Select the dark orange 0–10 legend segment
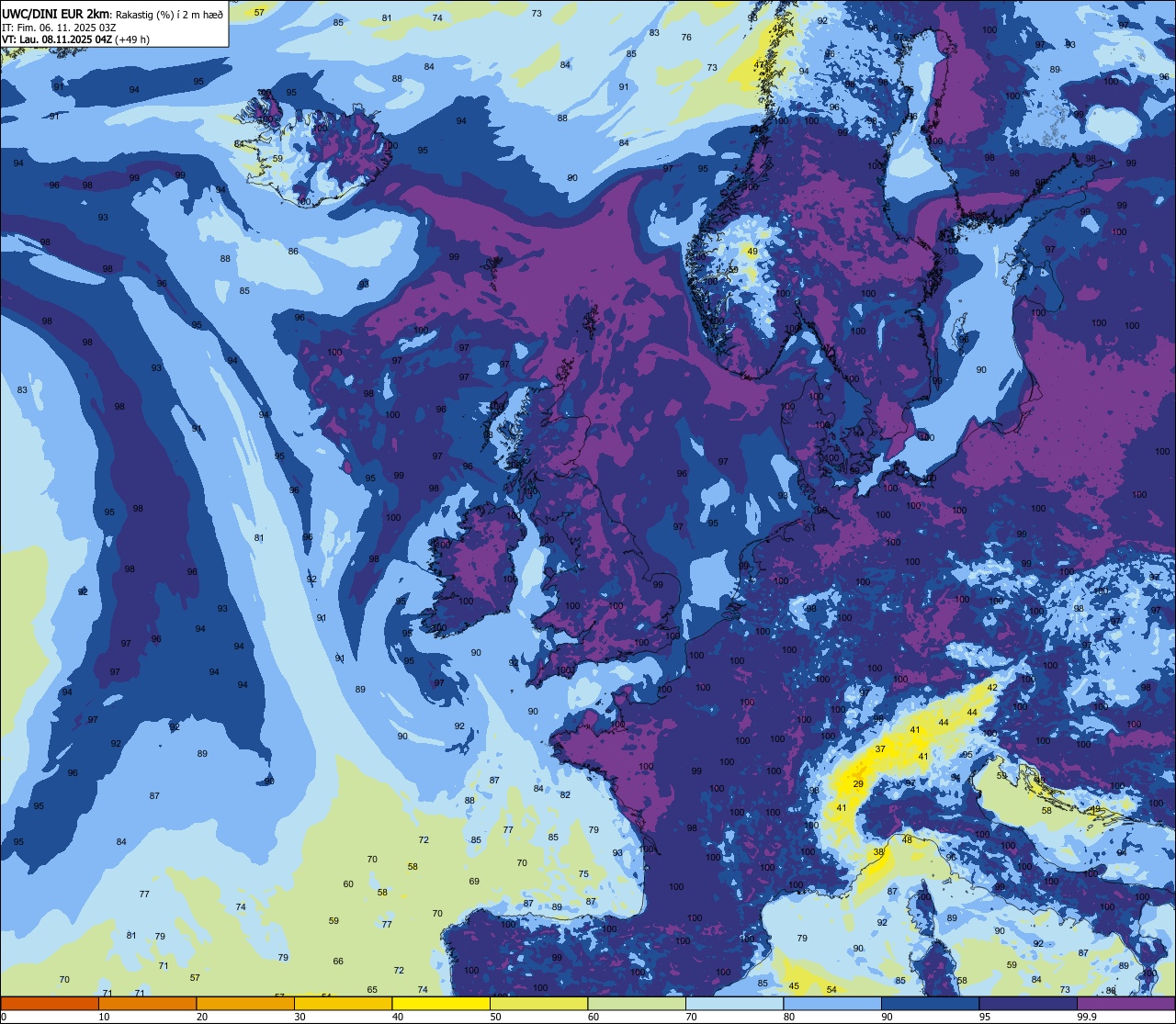 [x=50, y=1004]
